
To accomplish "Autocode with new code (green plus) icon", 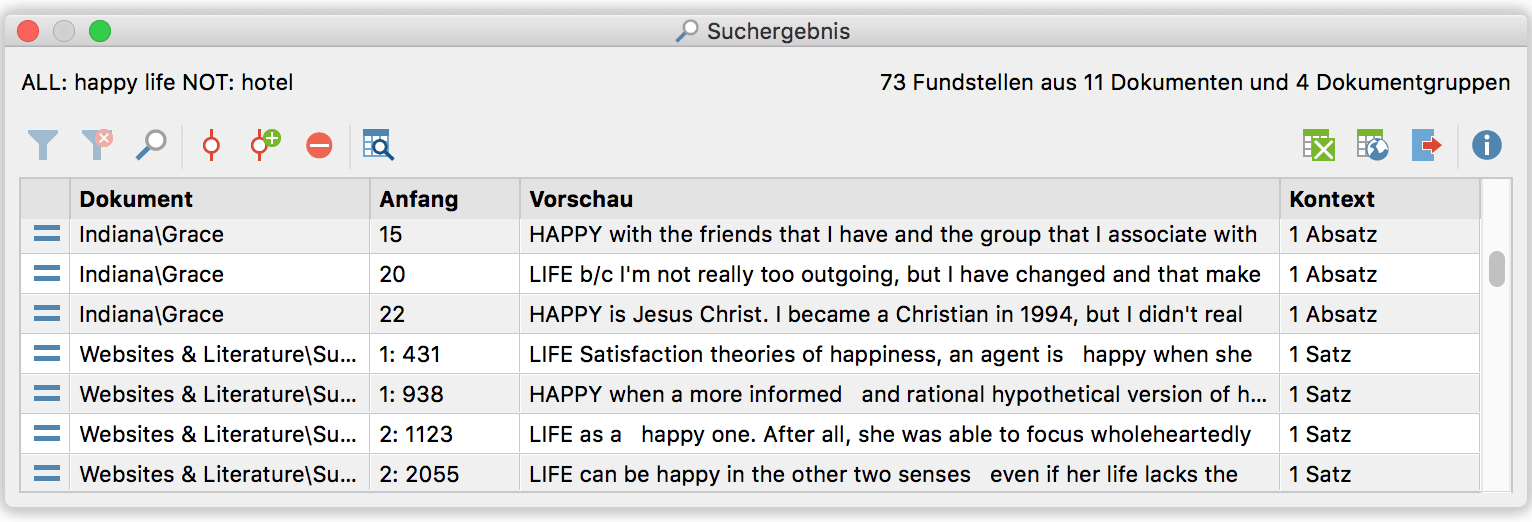I will (x=265, y=146).
